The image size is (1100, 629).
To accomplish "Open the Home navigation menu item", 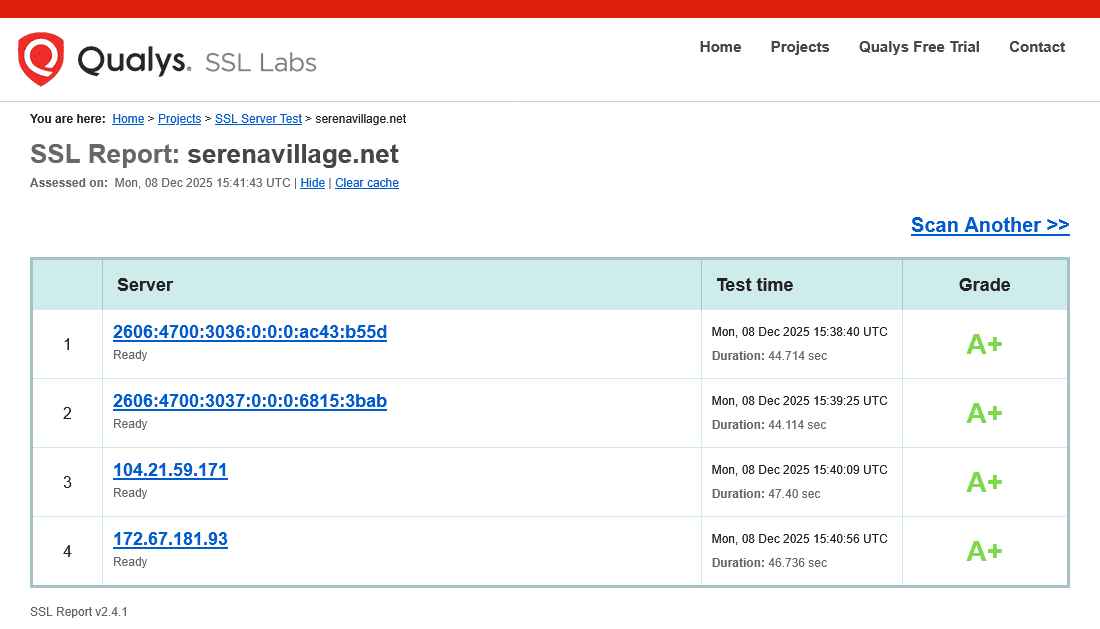I will (720, 47).
